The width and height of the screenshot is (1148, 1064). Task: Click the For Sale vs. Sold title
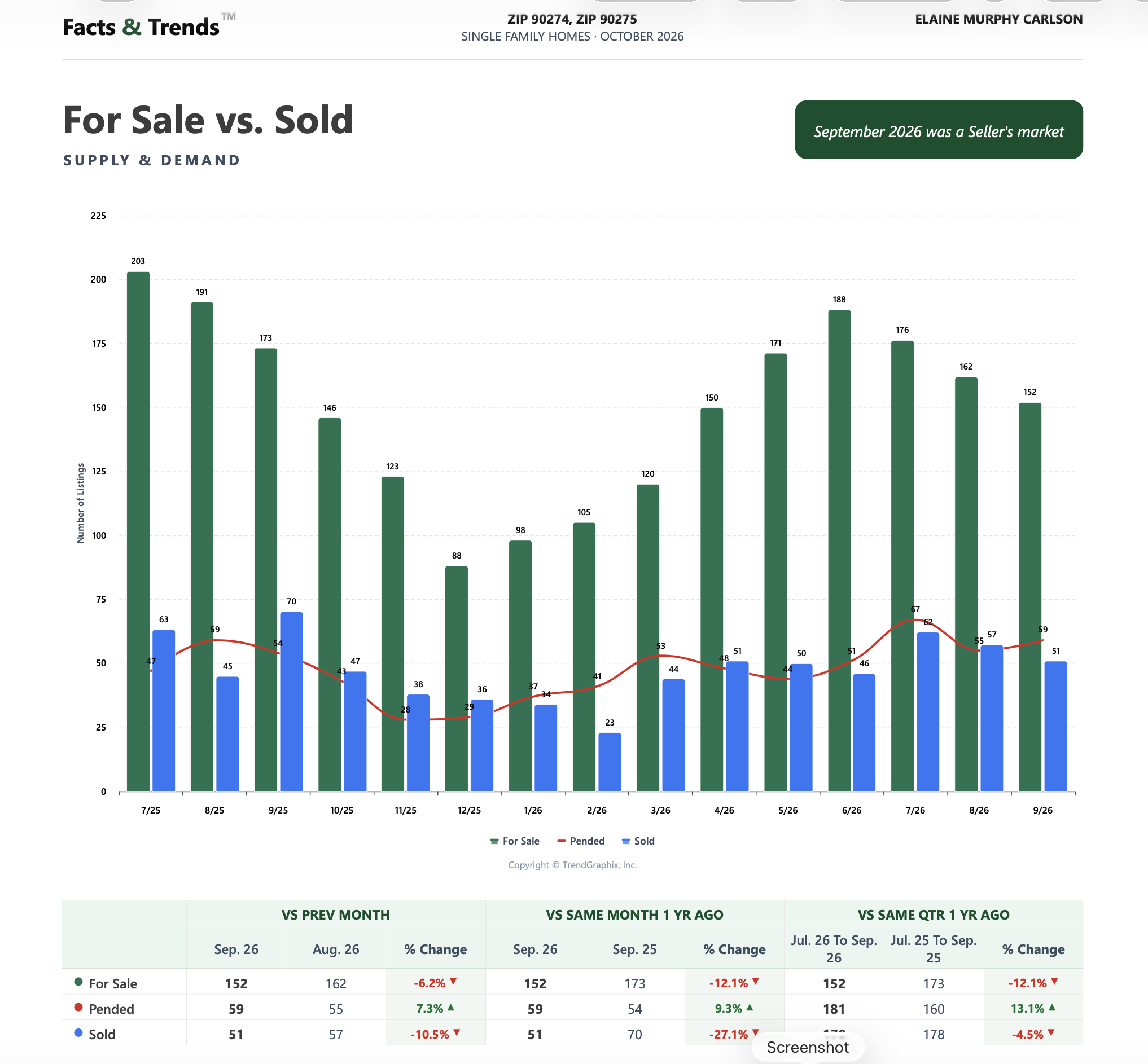click(x=207, y=120)
